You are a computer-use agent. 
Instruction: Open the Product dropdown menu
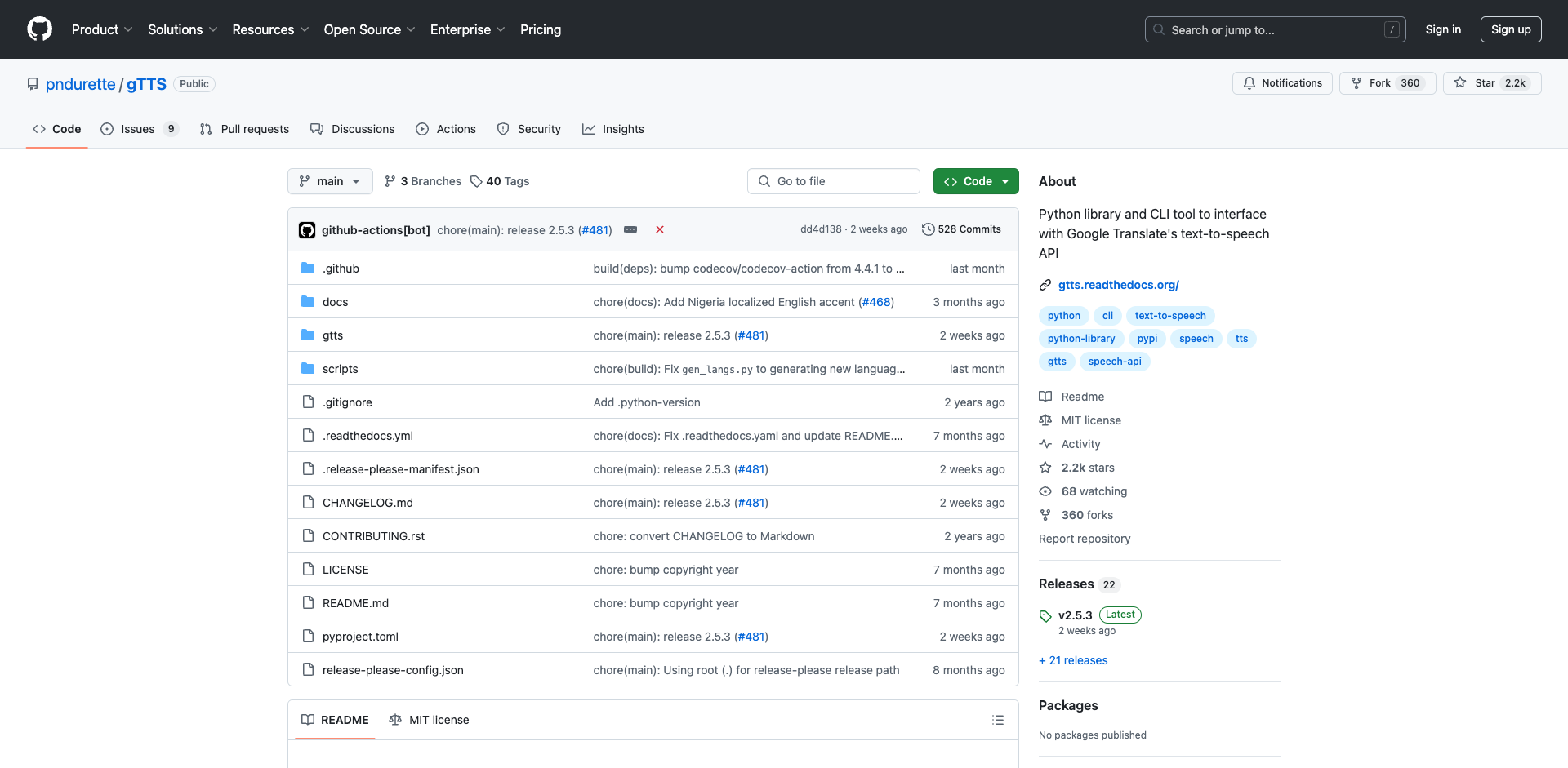[x=102, y=29]
